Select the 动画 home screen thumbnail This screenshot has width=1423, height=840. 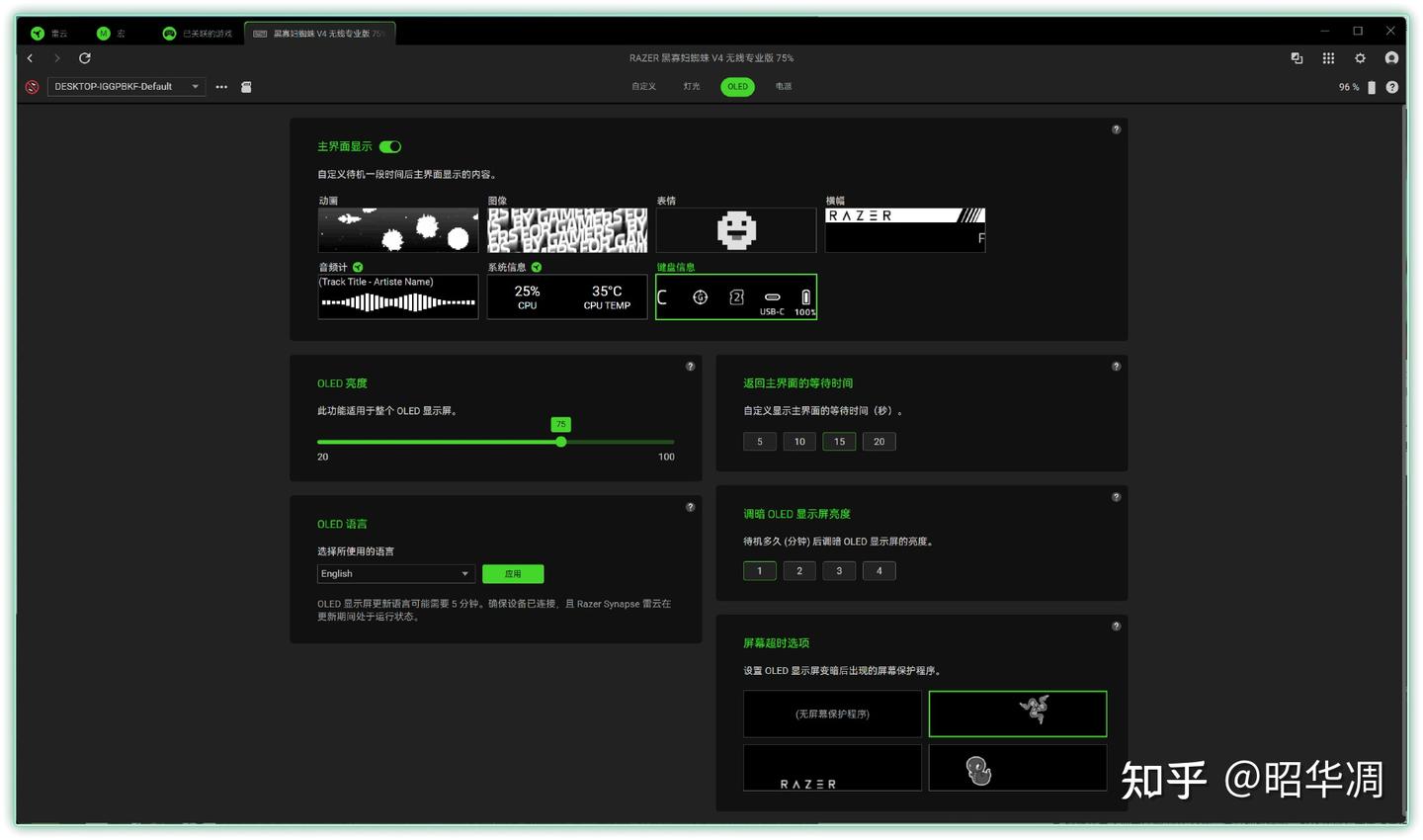coord(398,230)
